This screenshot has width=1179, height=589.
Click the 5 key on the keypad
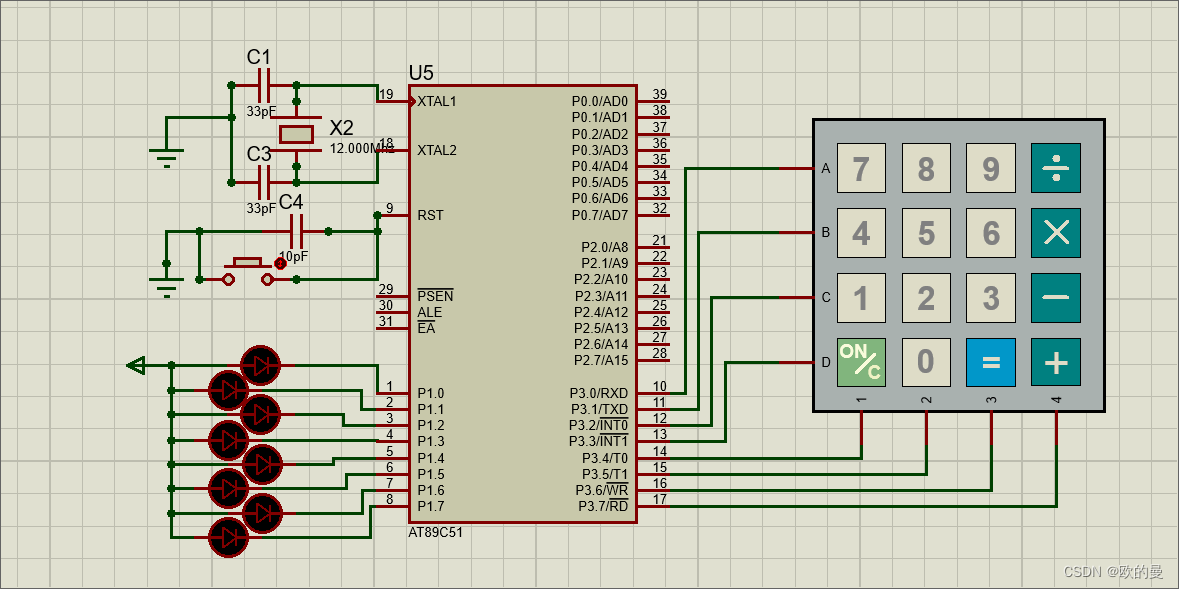pos(926,233)
